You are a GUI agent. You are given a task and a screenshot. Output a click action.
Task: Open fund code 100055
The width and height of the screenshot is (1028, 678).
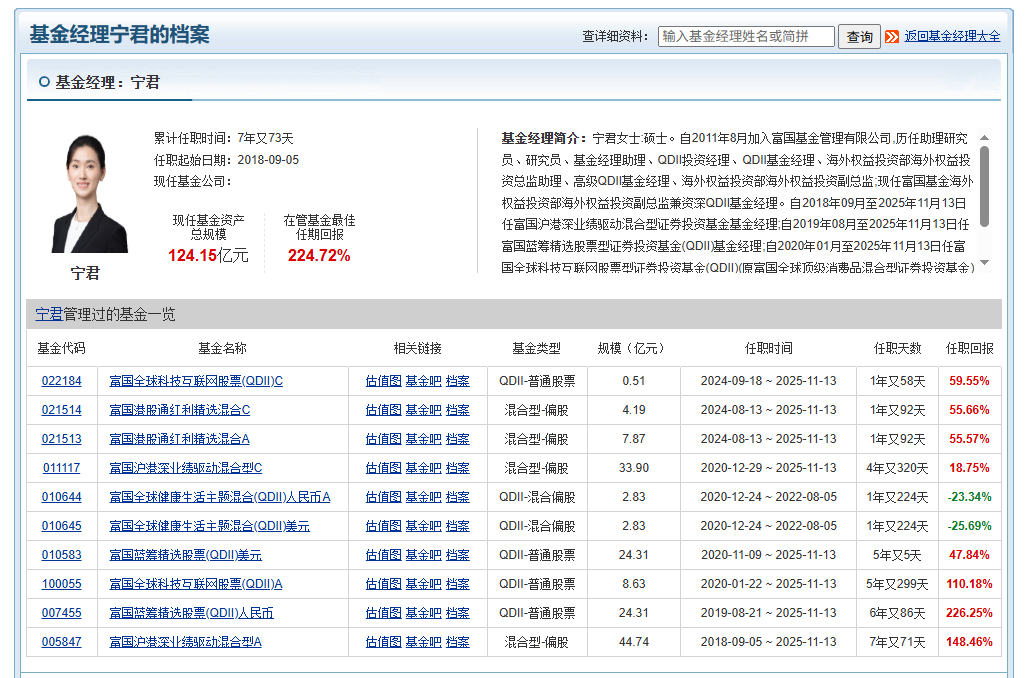click(62, 584)
